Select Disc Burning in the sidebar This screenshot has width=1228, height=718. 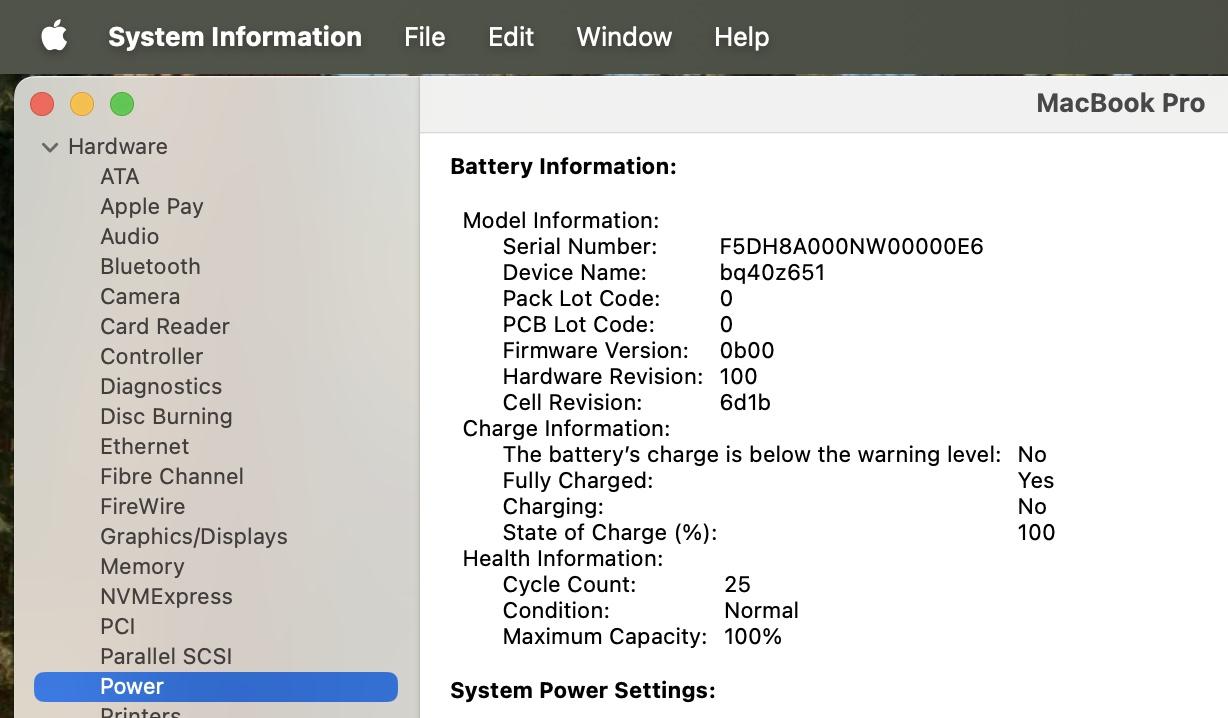(x=166, y=416)
